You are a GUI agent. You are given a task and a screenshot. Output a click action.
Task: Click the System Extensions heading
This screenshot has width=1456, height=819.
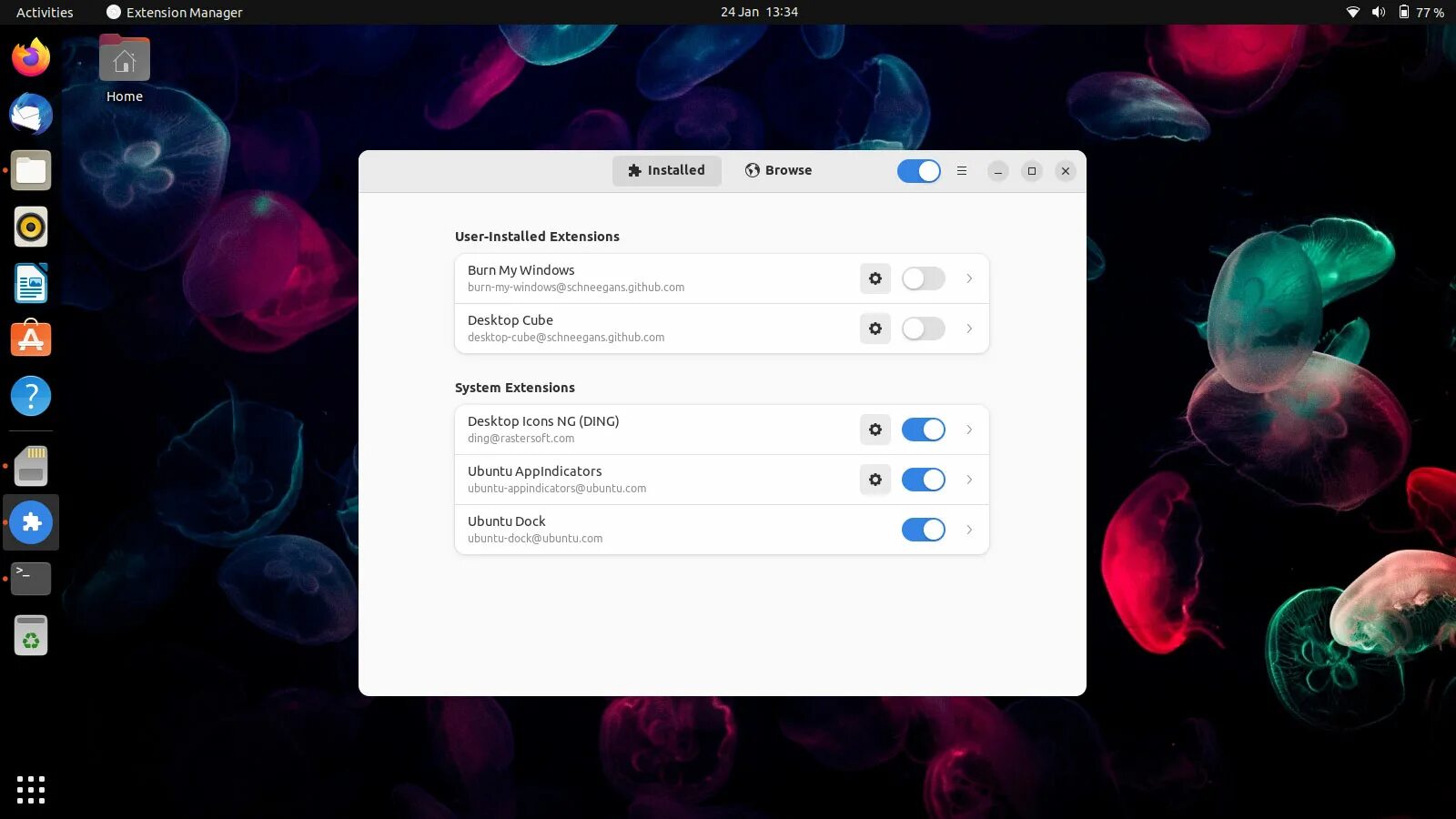coord(515,388)
